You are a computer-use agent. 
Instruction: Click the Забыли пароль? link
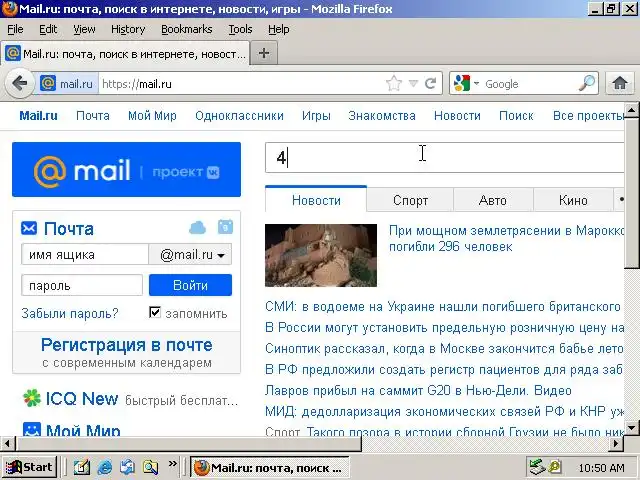70,313
